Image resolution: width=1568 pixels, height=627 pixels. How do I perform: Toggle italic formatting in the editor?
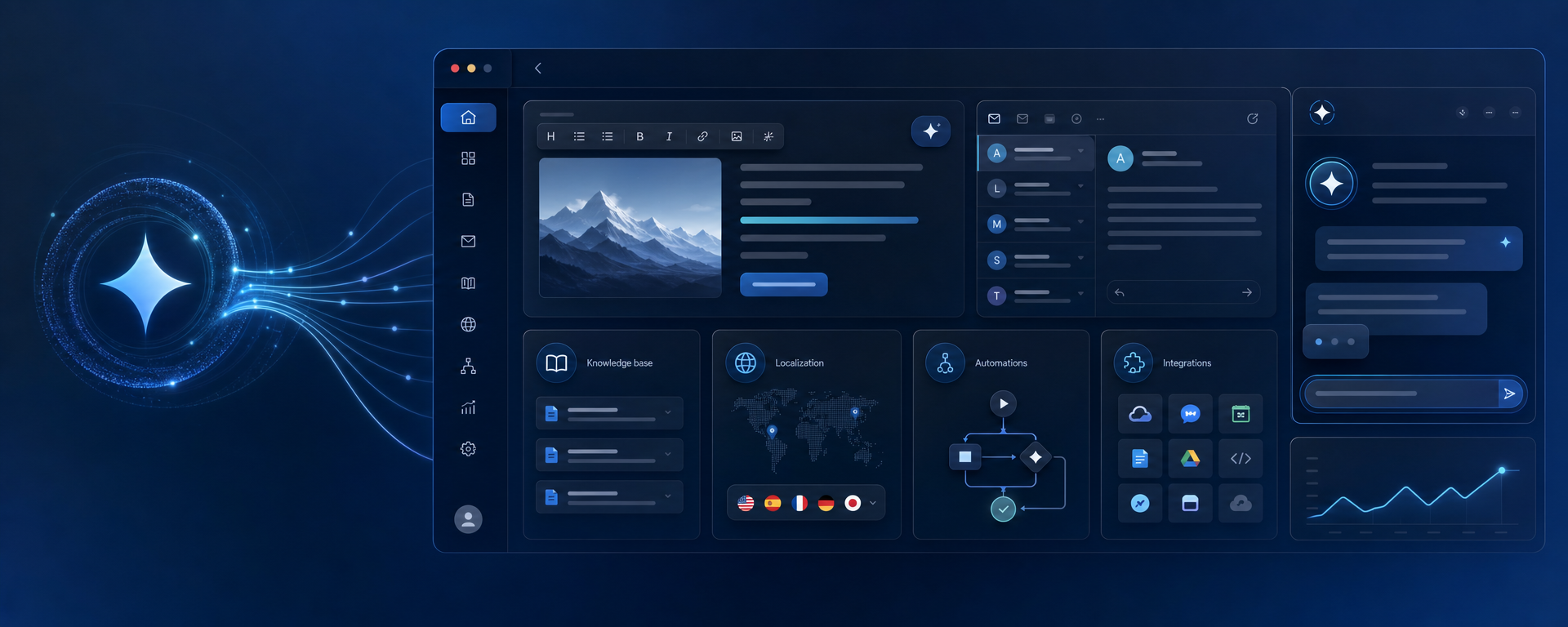pyautogui.click(x=669, y=136)
